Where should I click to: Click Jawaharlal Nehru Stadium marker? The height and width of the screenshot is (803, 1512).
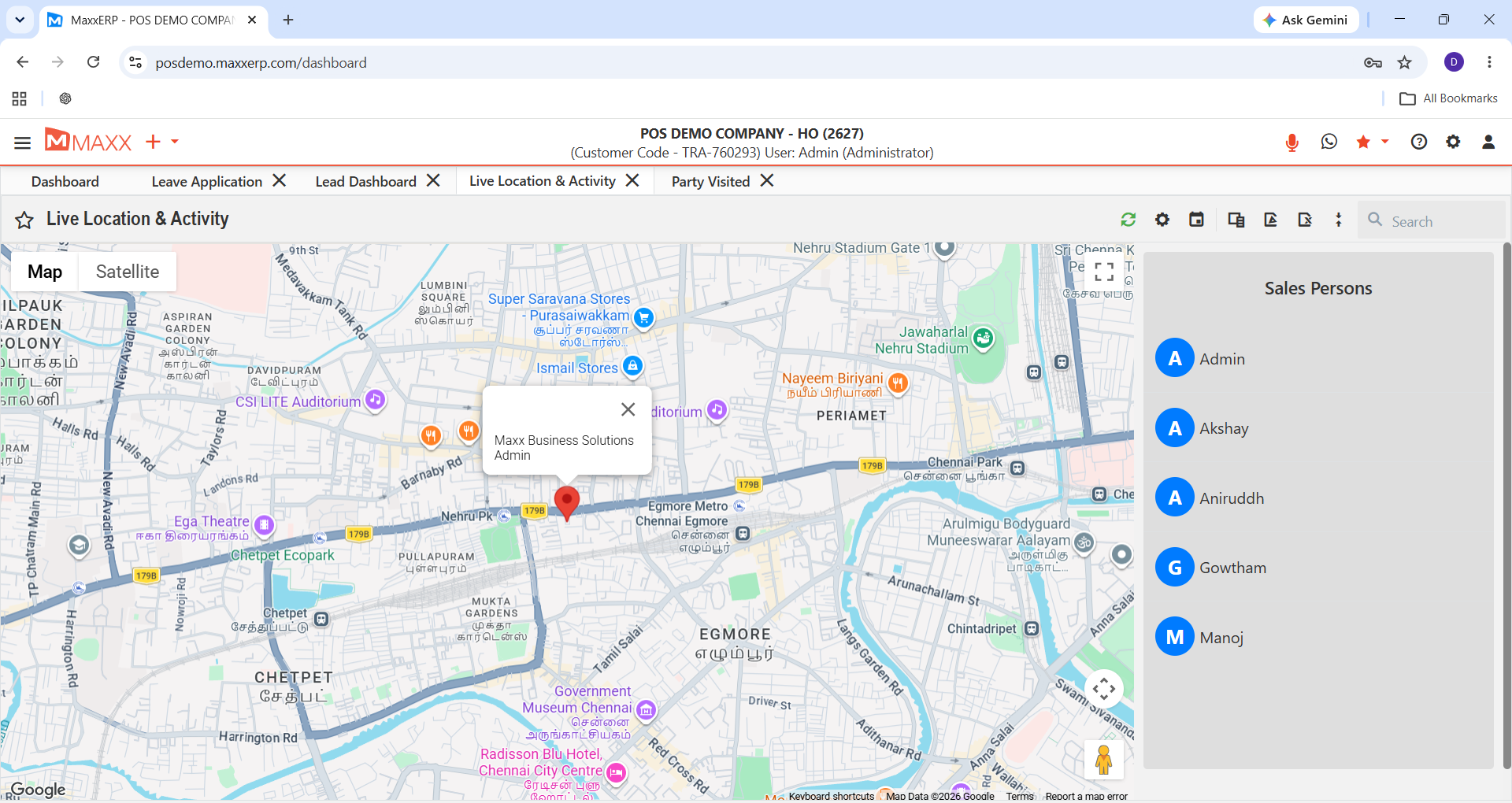tap(983, 339)
